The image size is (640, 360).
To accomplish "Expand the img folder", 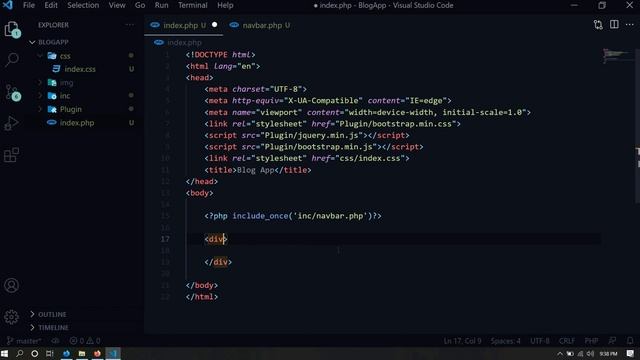I will tap(40, 82).
